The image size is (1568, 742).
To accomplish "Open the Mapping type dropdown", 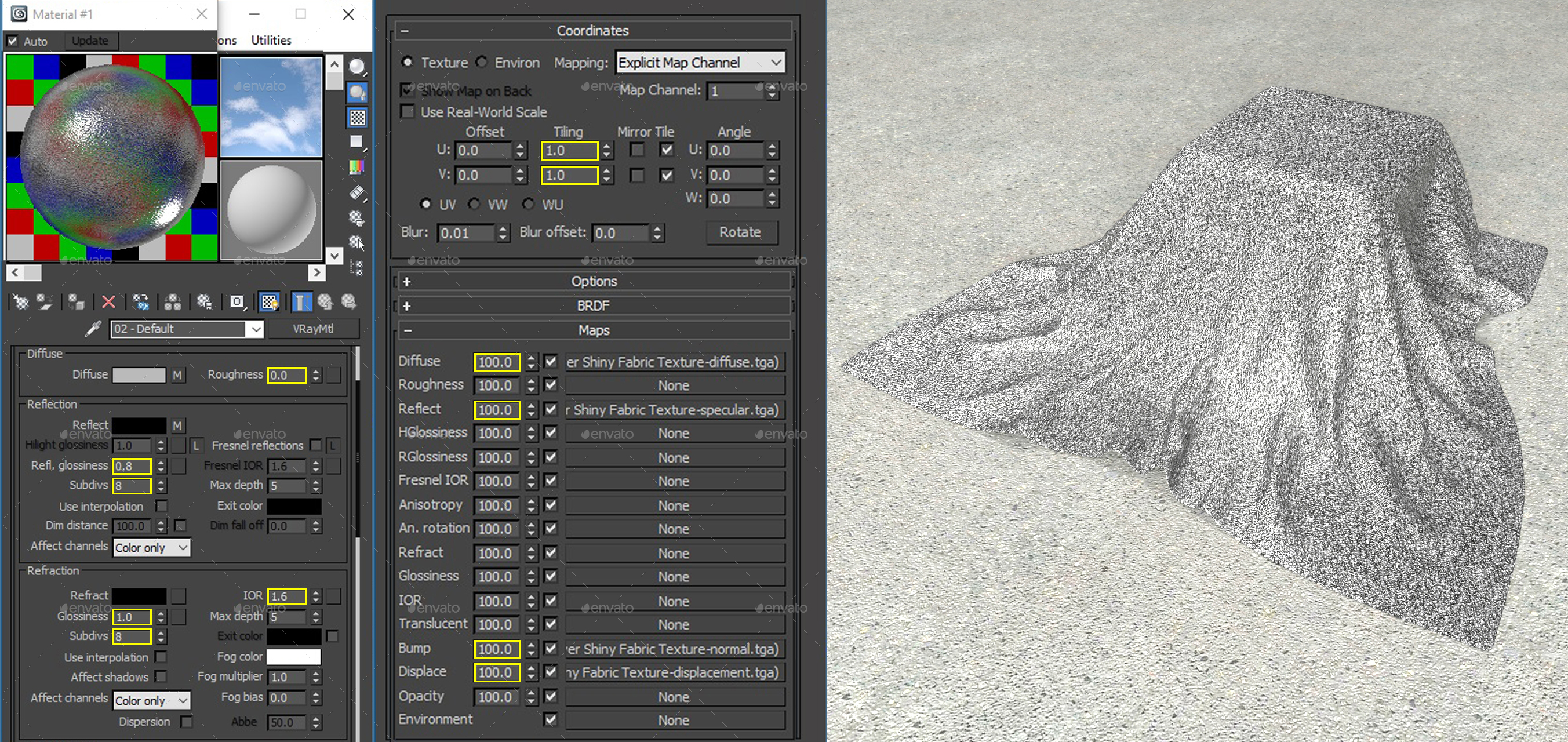I will [700, 63].
